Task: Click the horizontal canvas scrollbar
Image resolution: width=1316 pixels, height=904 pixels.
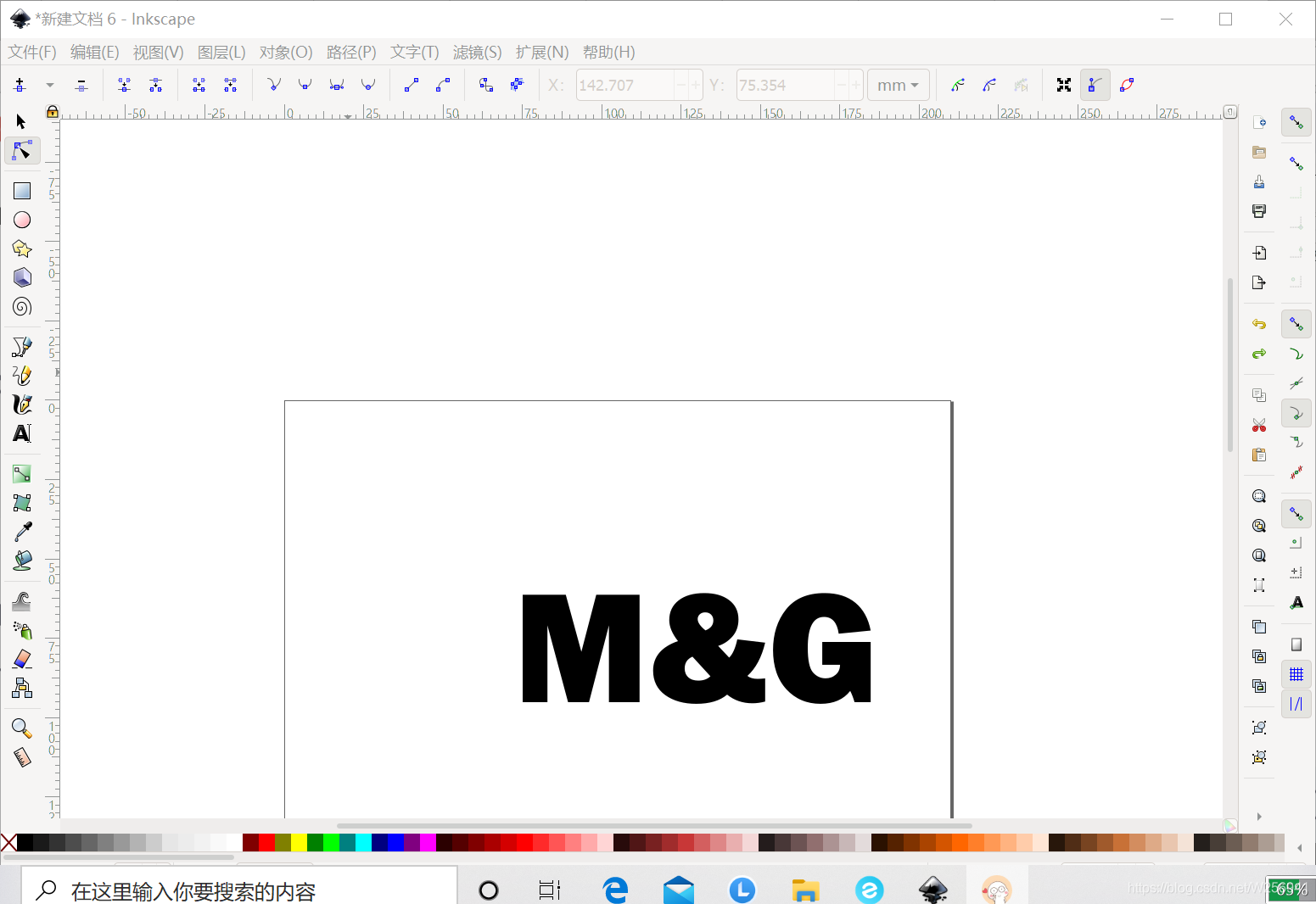Action: pos(654,825)
